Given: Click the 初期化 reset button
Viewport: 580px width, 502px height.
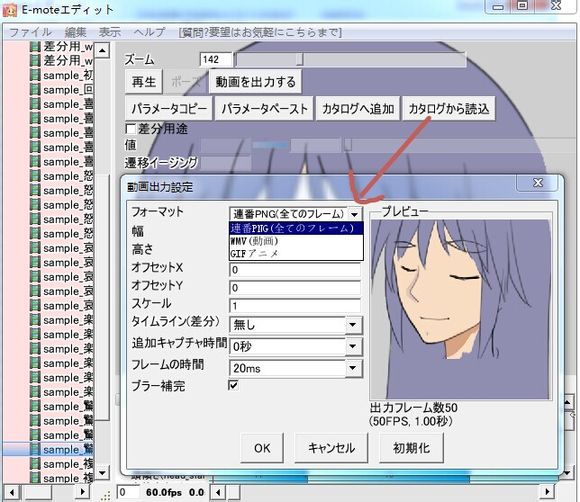Looking at the screenshot, I should (x=411, y=448).
